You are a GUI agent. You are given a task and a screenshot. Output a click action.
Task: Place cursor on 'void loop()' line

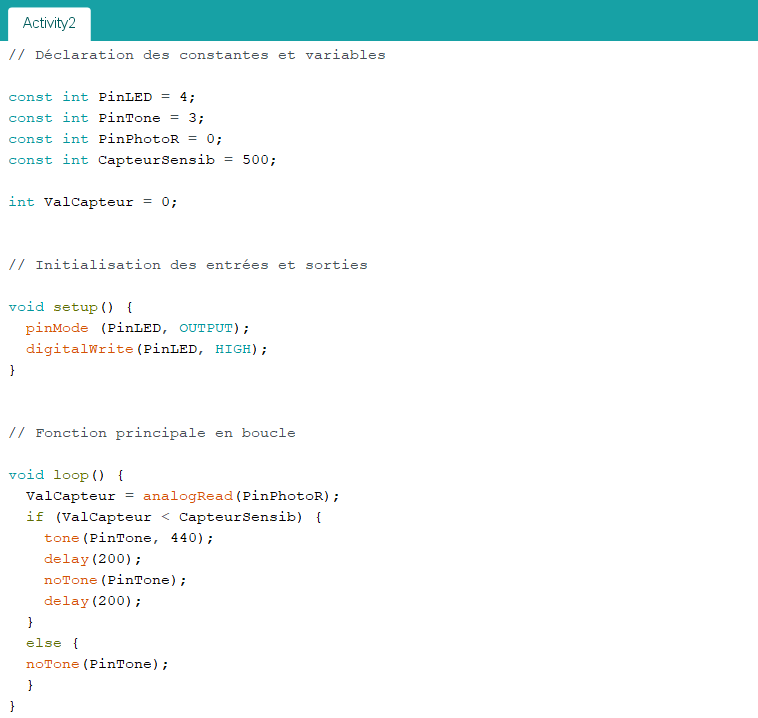pyautogui.click(x=66, y=475)
